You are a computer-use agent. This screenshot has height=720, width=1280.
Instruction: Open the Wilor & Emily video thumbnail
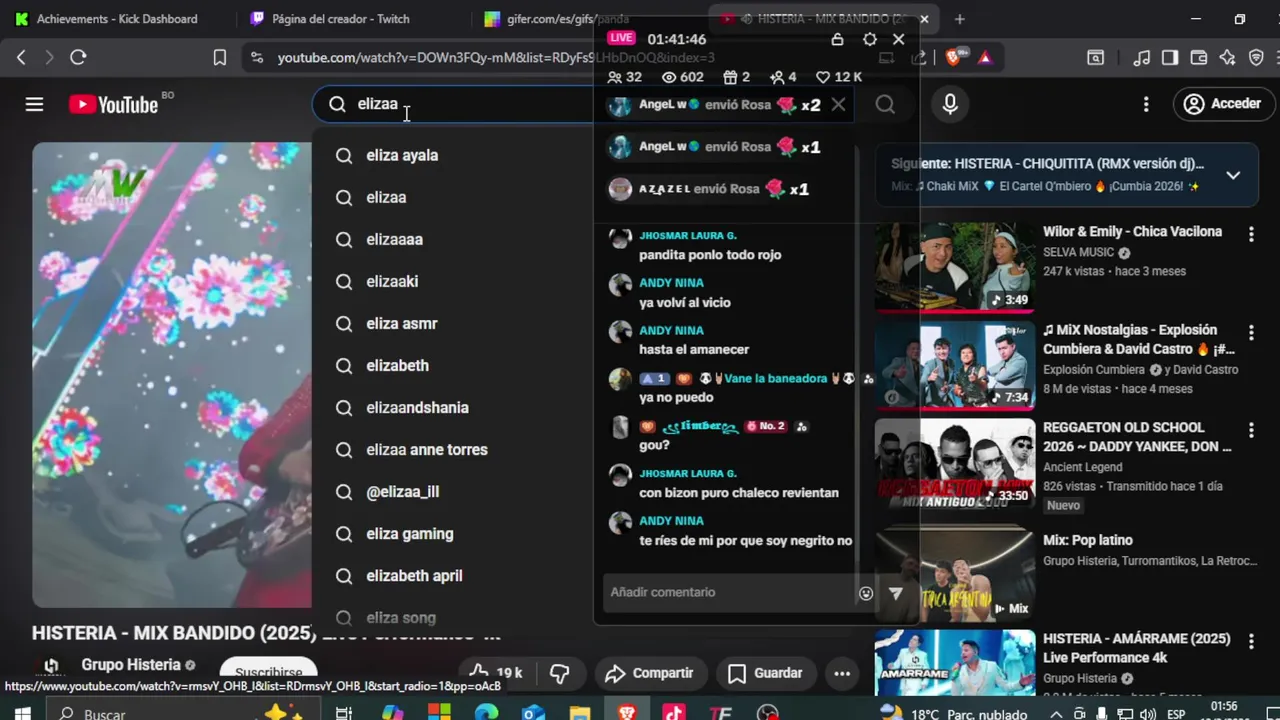(x=955, y=267)
